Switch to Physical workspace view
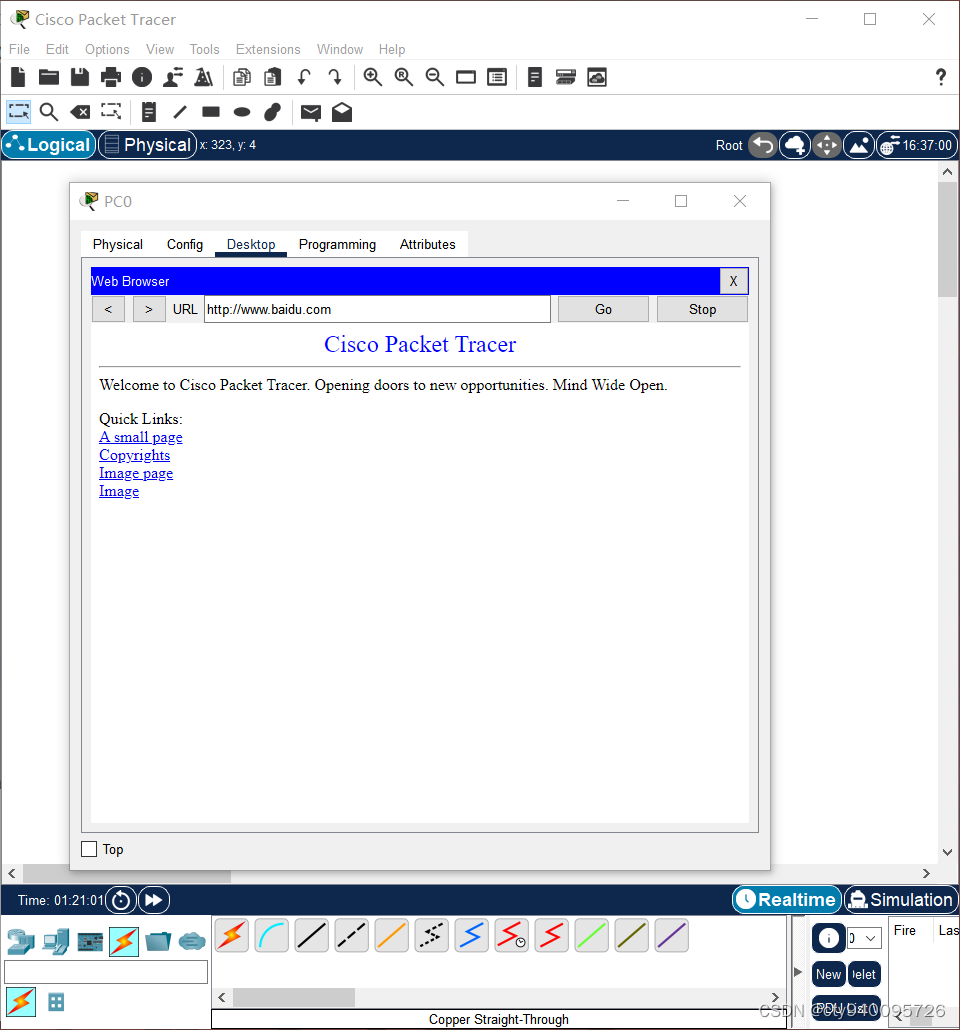The image size is (960, 1030). (x=148, y=145)
